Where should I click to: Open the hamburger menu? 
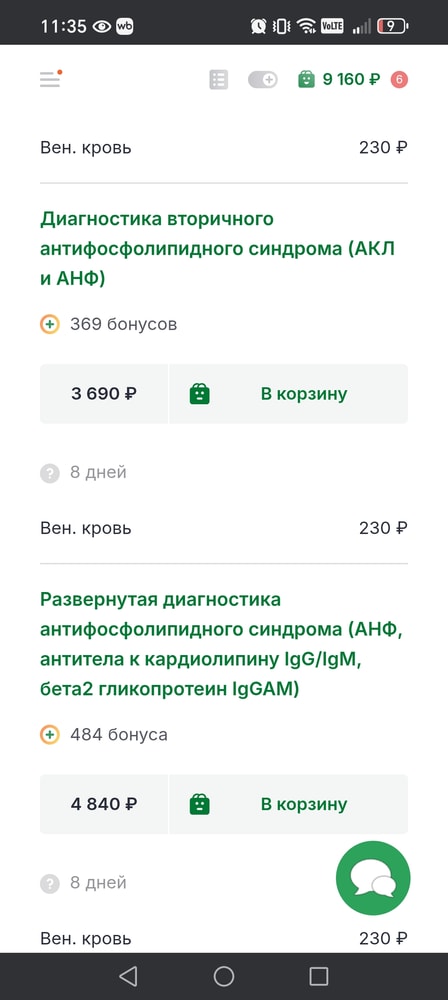pyautogui.click(x=50, y=79)
